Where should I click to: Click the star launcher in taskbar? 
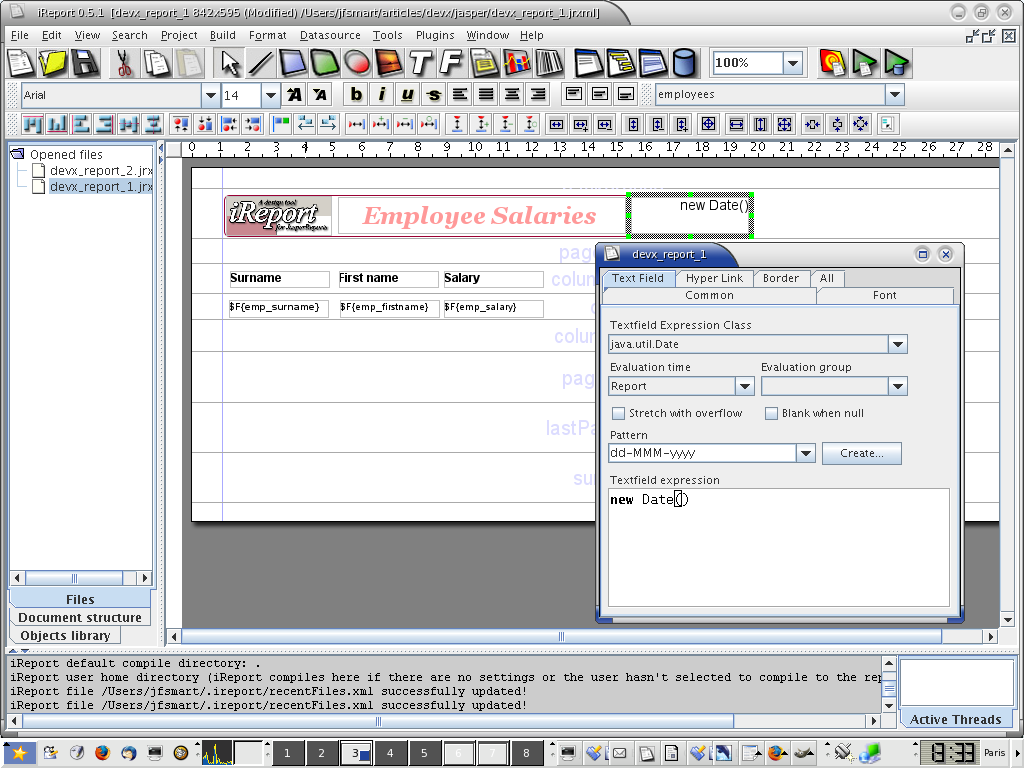tap(19, 753)
